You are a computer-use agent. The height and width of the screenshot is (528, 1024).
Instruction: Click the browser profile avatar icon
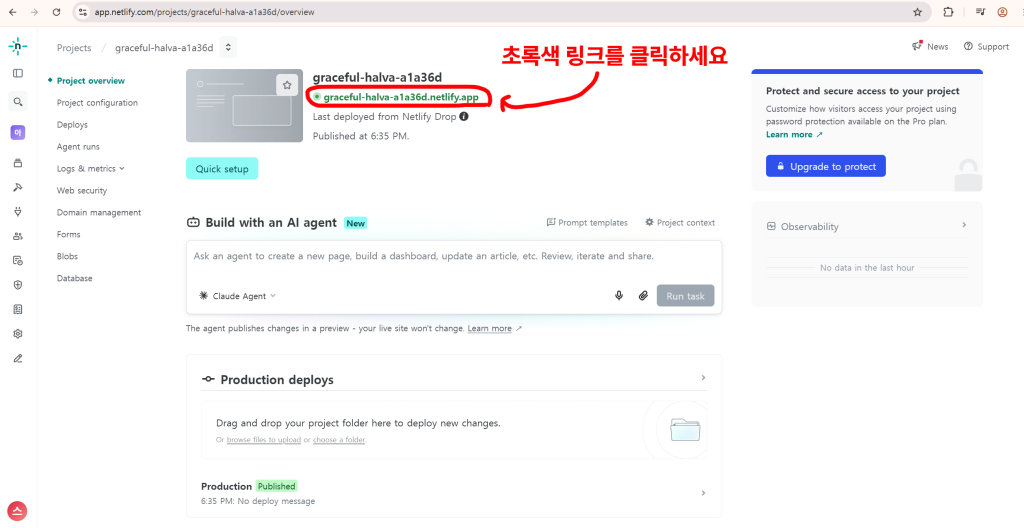(1002, 12)
